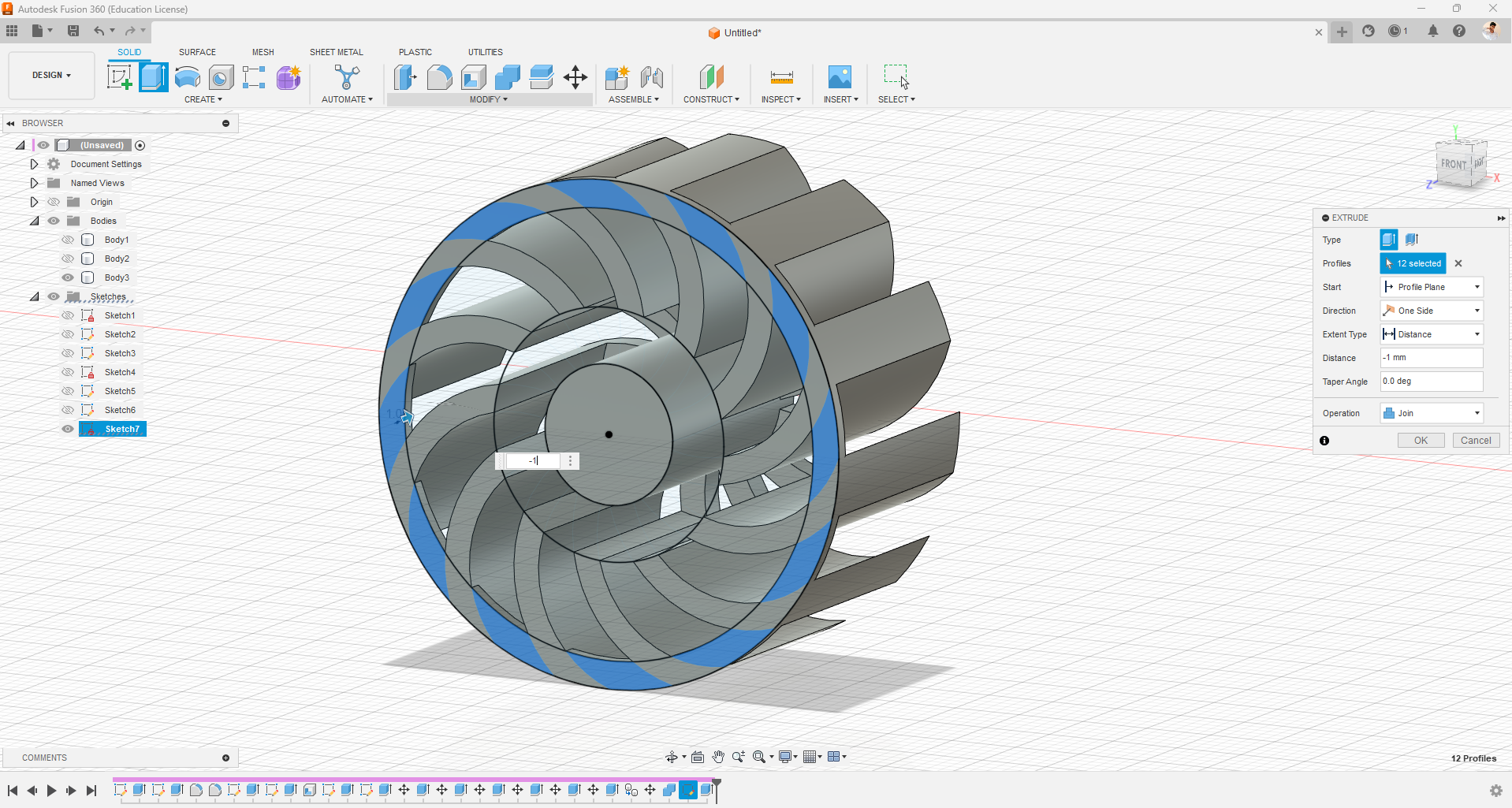Select the Pan hand tool
The height and width of the screenshot is (808, 1512).
click(x=718, y=757)
